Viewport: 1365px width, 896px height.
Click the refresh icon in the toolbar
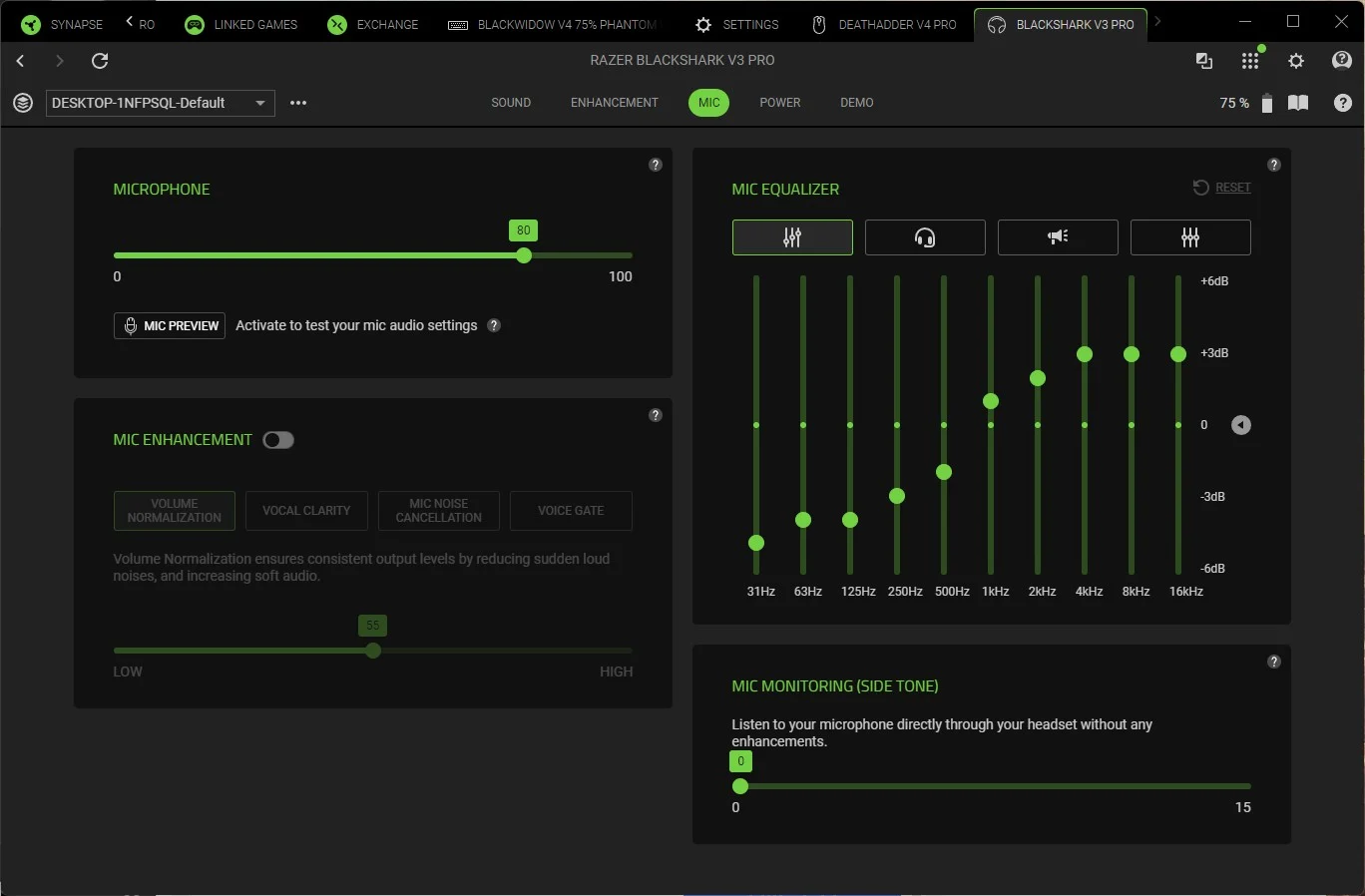coord(100,61)
